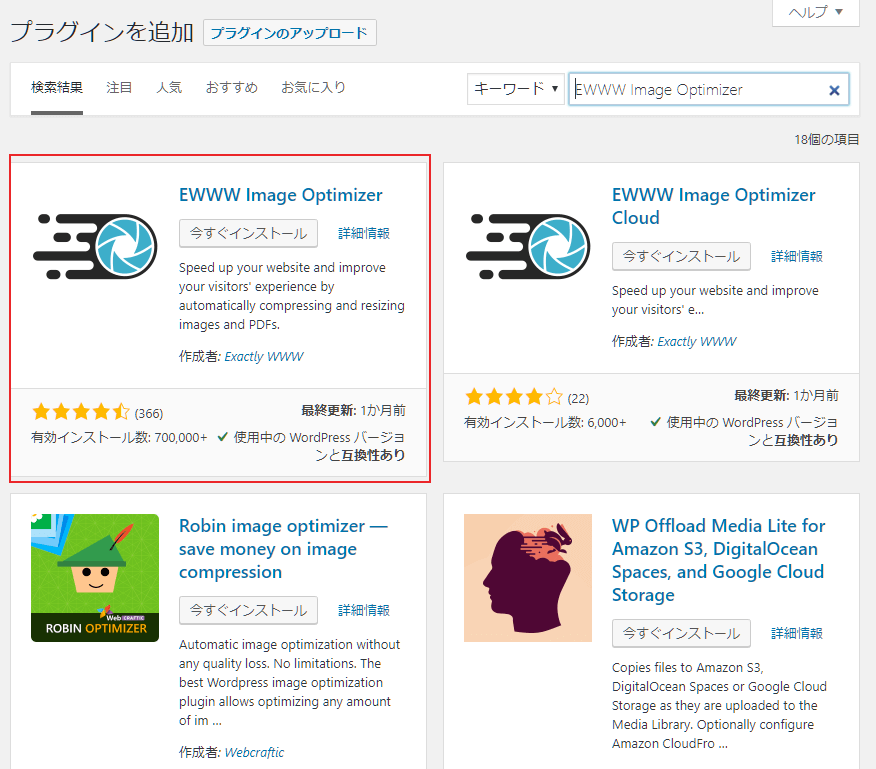Click the プラグインのアップロード button
876x769 pixels.
pos(289,32)
